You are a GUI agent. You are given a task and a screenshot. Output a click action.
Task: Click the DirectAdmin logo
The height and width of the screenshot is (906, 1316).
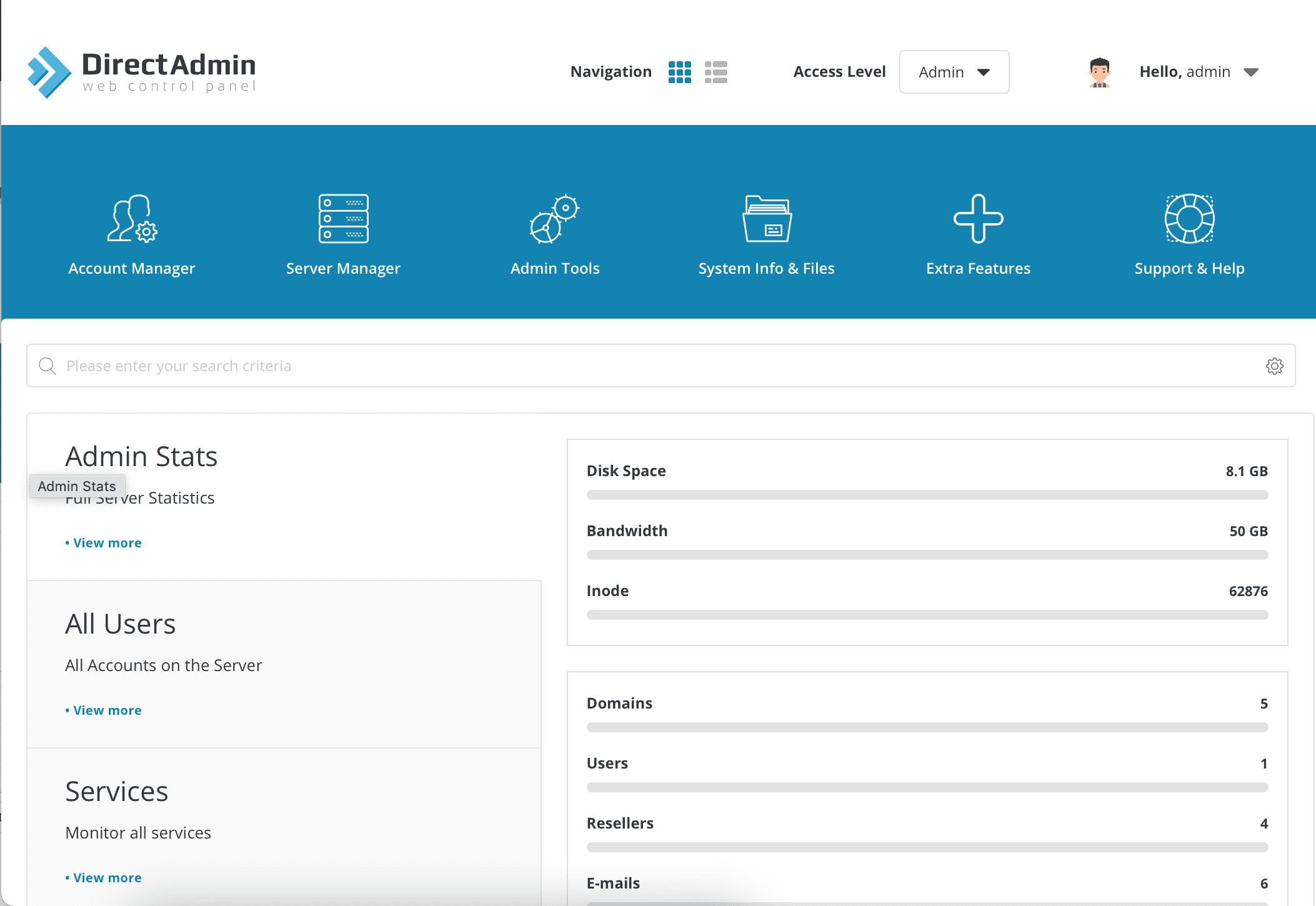141,71
